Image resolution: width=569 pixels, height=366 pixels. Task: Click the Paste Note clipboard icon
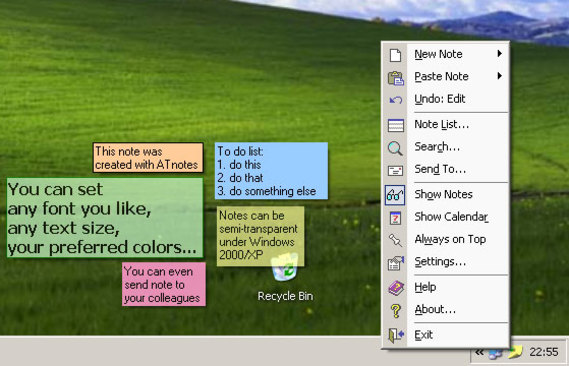coord(396,78)
